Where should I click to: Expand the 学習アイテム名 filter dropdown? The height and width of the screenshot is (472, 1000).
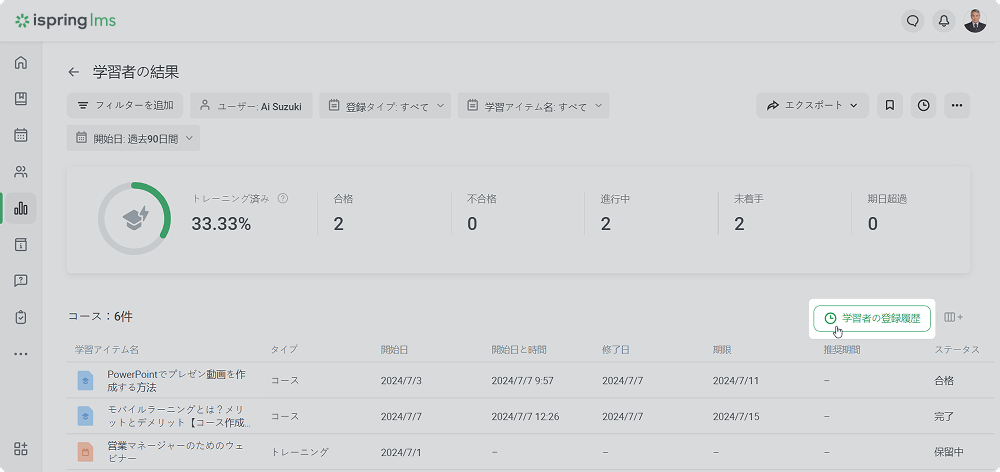pyautogui.click(x=533, y=105)
